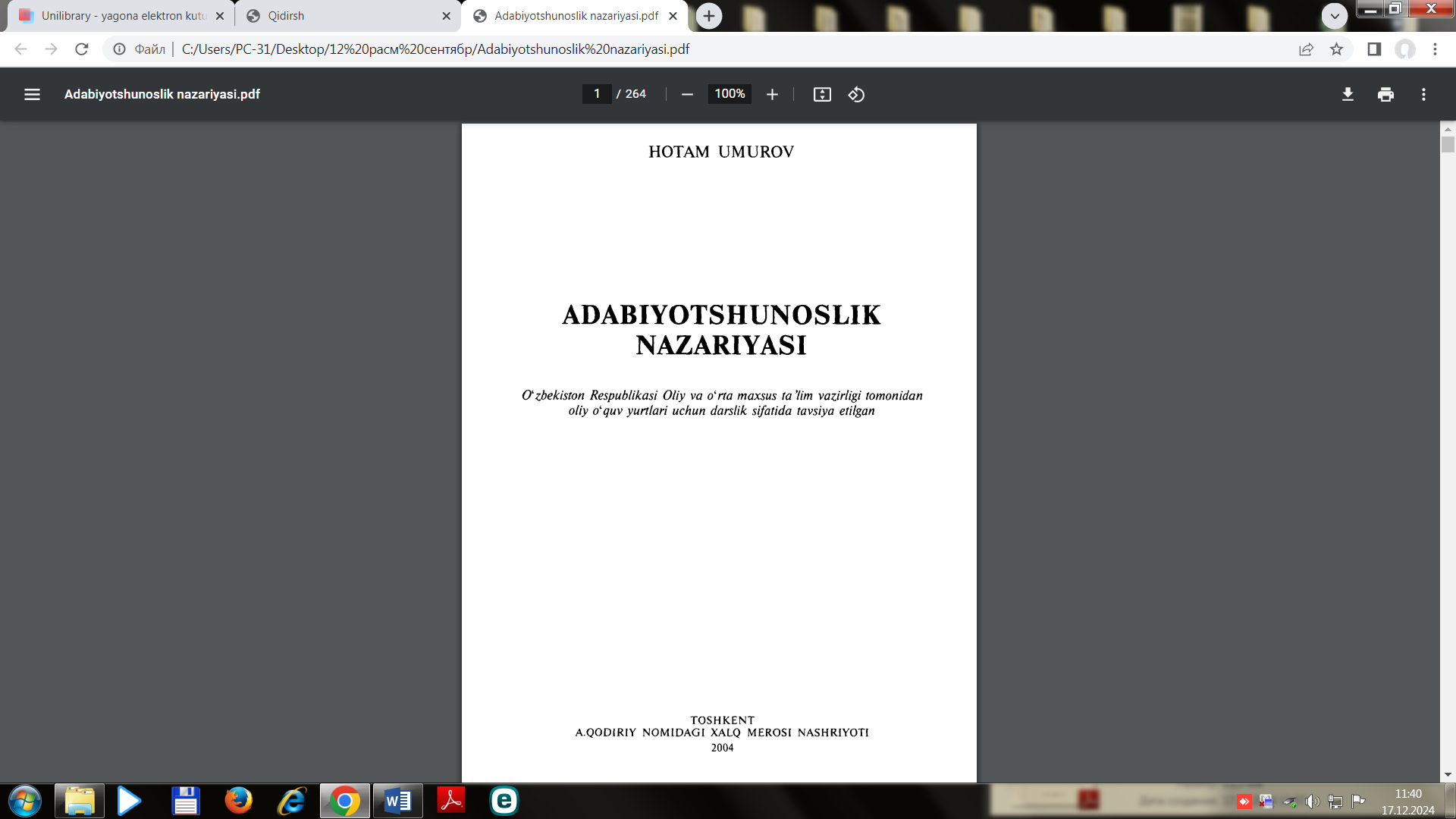Screen dimensions: 1456x819
Task: Bookmark the current page with the star
Action: tap(1337, 49)
